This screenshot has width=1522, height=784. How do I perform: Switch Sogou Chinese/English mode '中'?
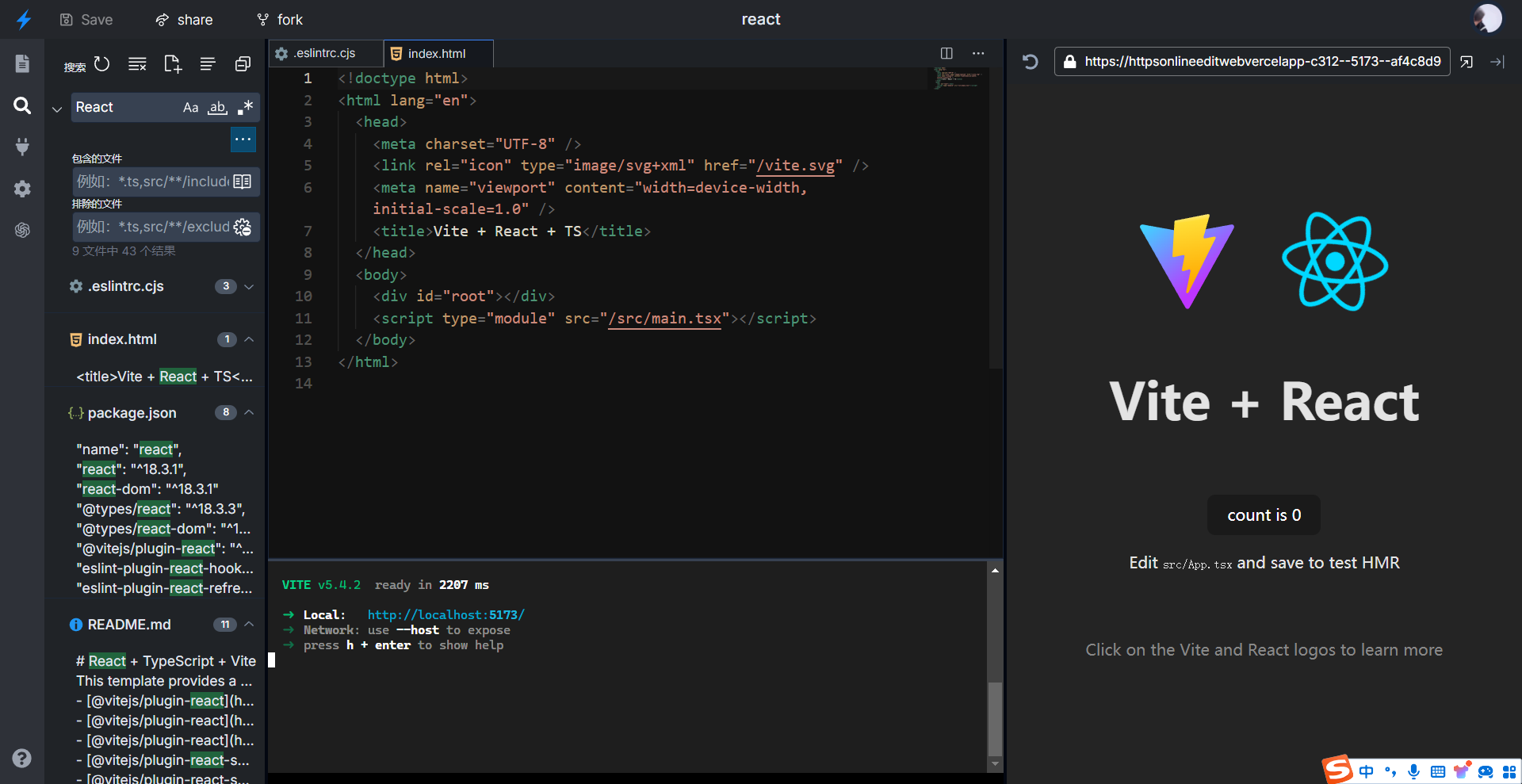pyautogui.click(x=1367, y=771)
